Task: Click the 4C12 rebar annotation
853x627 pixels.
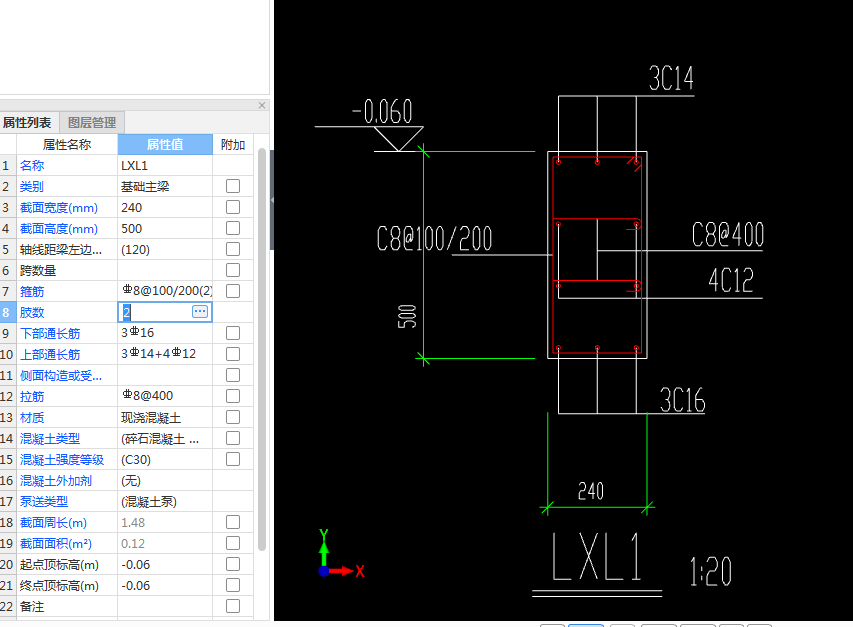Action: 731,281
